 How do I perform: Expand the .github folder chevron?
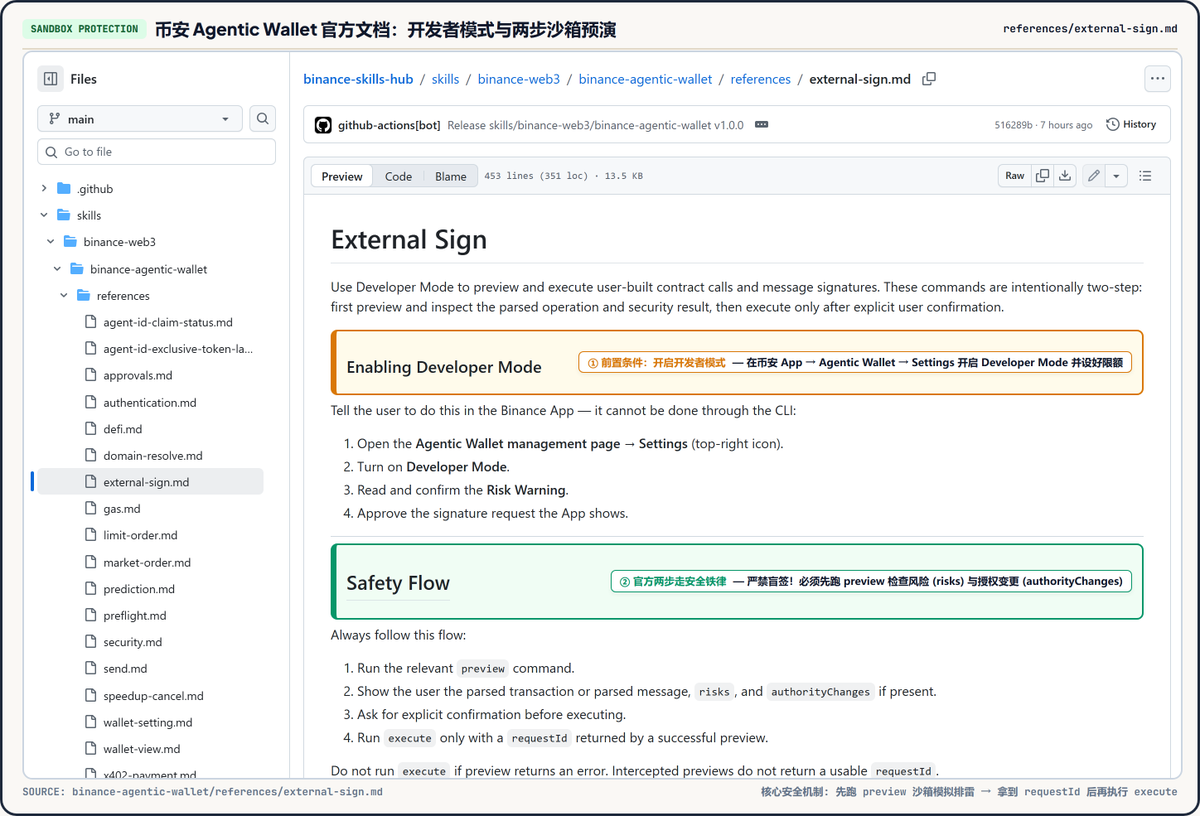click(x=44, y=189)
